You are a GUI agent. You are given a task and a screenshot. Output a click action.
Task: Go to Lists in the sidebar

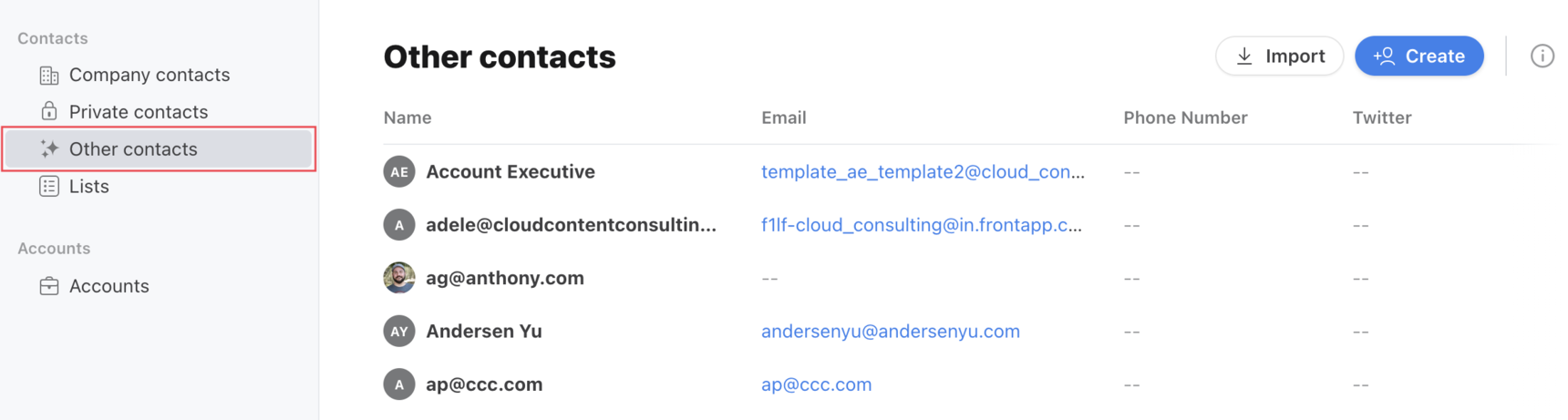pos(89,186)
